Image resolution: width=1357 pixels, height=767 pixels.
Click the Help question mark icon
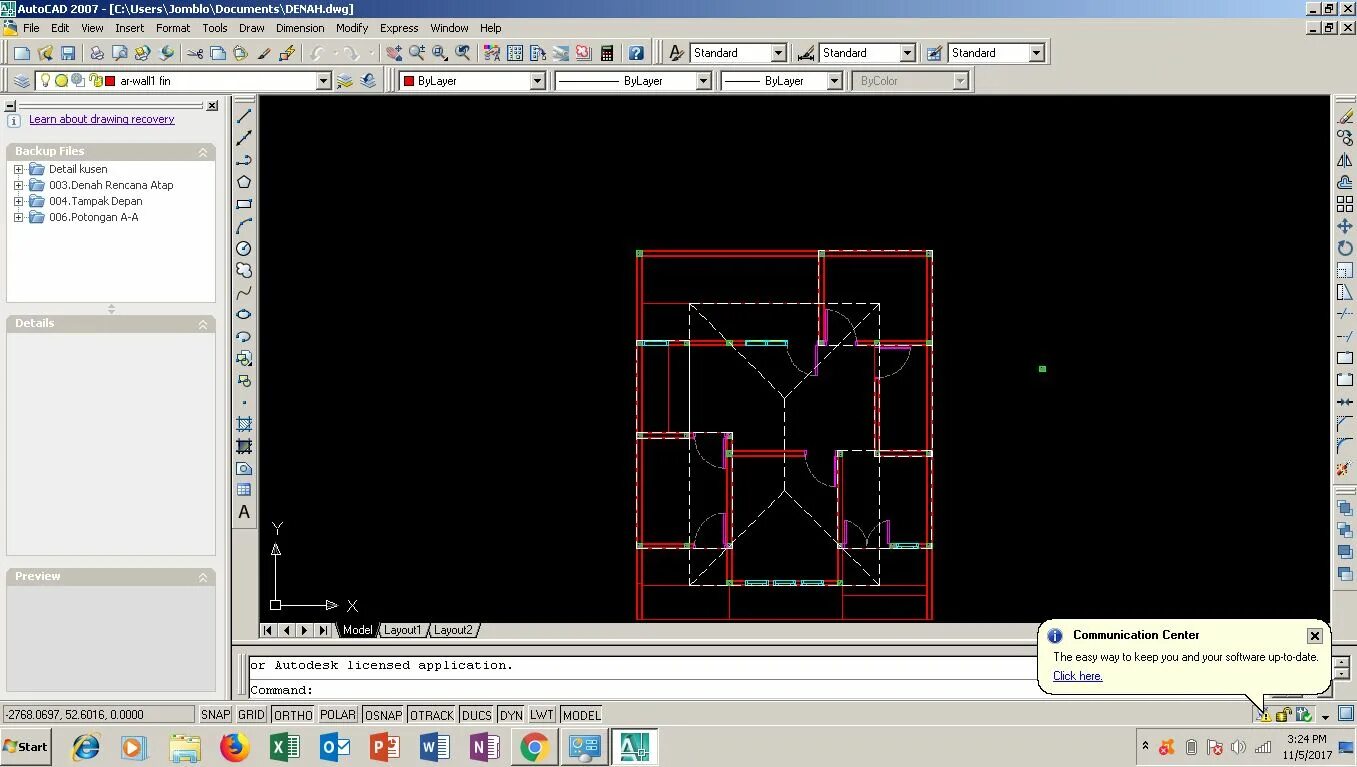(x=636, y=53)
